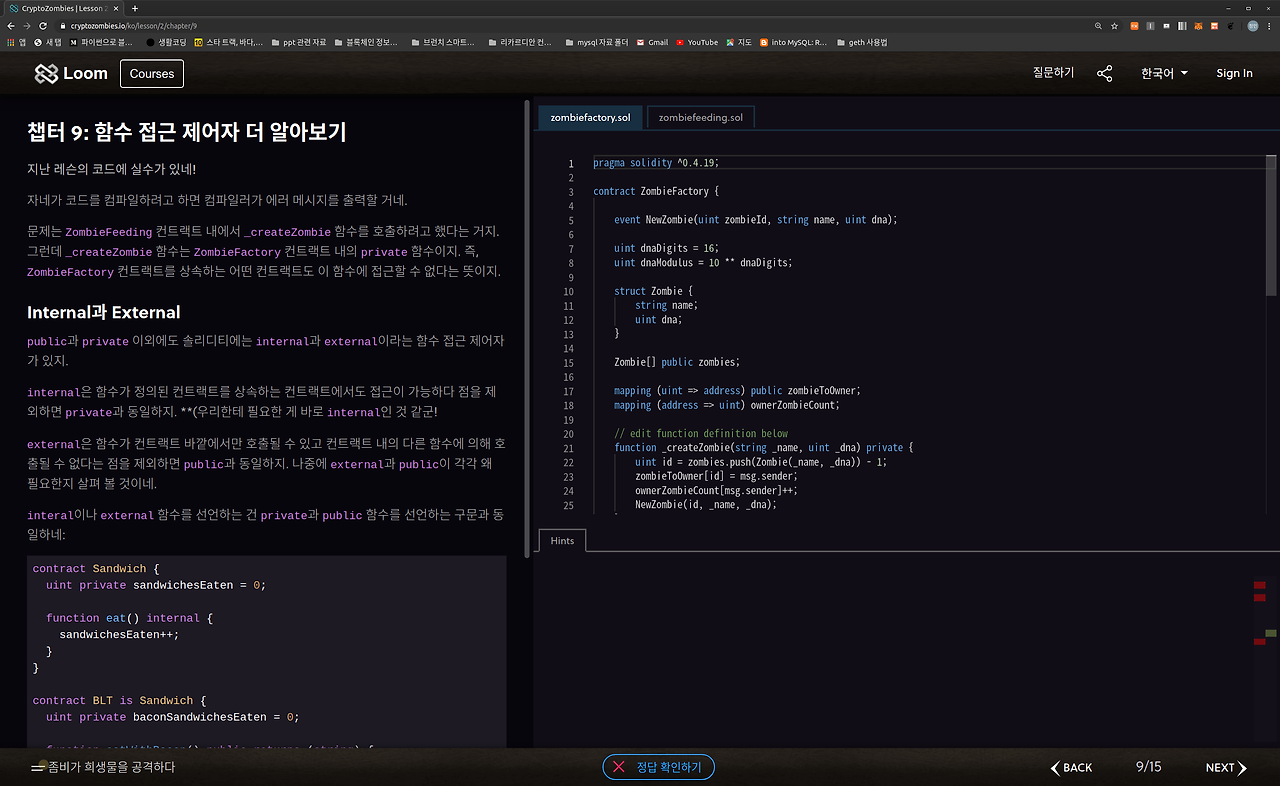
Task: Click the 'event NewZombie' line in editor
Action: [756, 220]
